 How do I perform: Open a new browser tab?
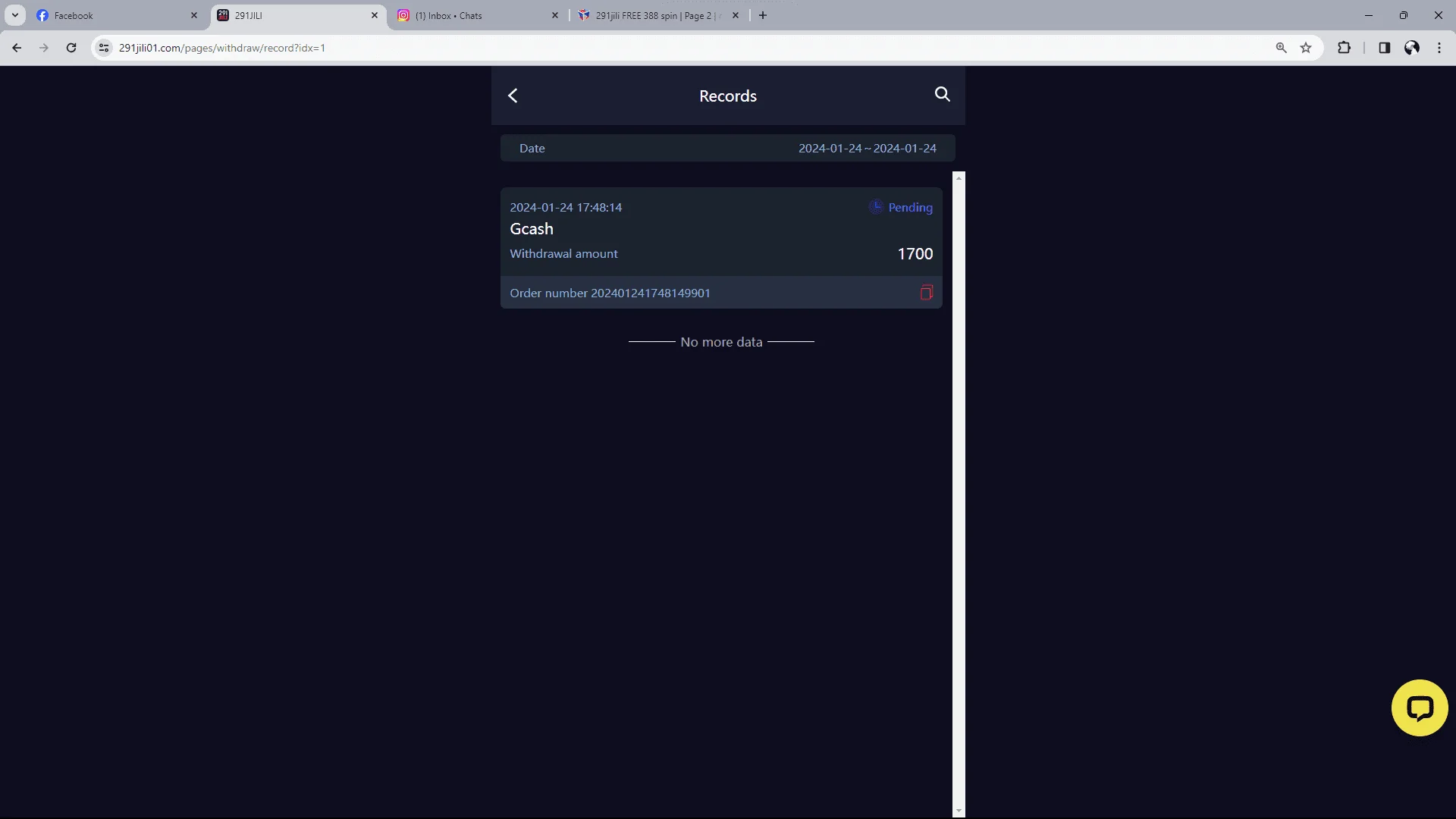[763, 15]
